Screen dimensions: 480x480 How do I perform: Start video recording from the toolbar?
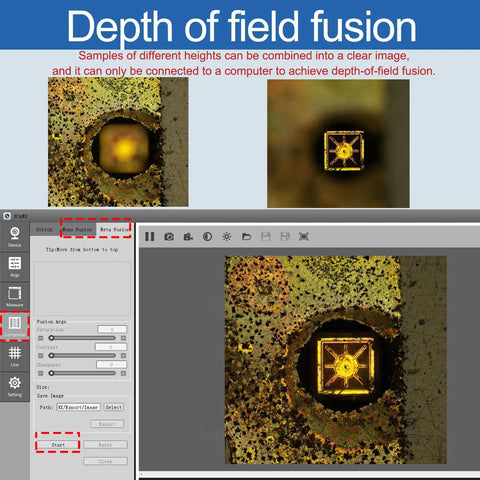coord(188,237)
